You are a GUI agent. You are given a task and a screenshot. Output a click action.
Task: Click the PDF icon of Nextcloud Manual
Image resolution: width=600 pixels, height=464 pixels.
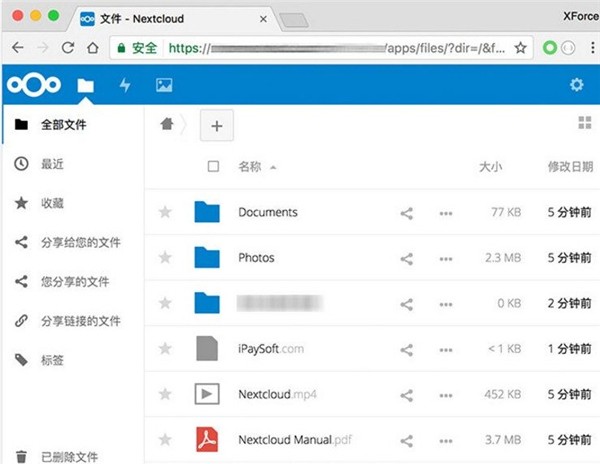click(x=207, y=440)
